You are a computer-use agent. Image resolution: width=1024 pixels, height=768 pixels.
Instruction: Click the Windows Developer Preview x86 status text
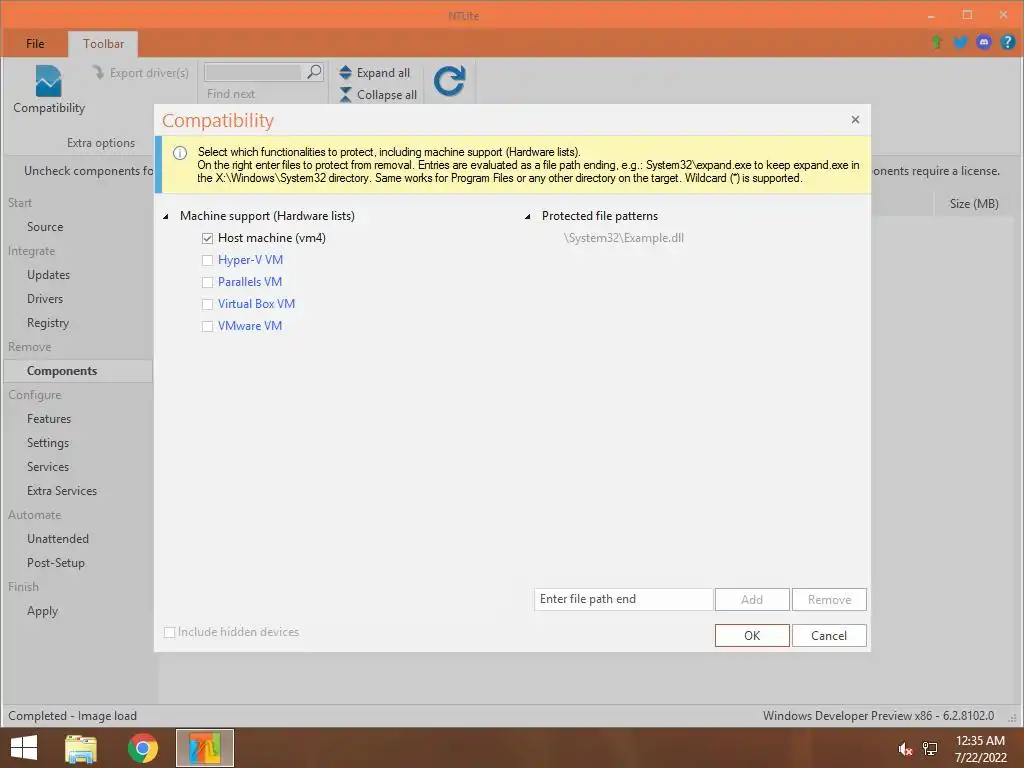(878, 716)
